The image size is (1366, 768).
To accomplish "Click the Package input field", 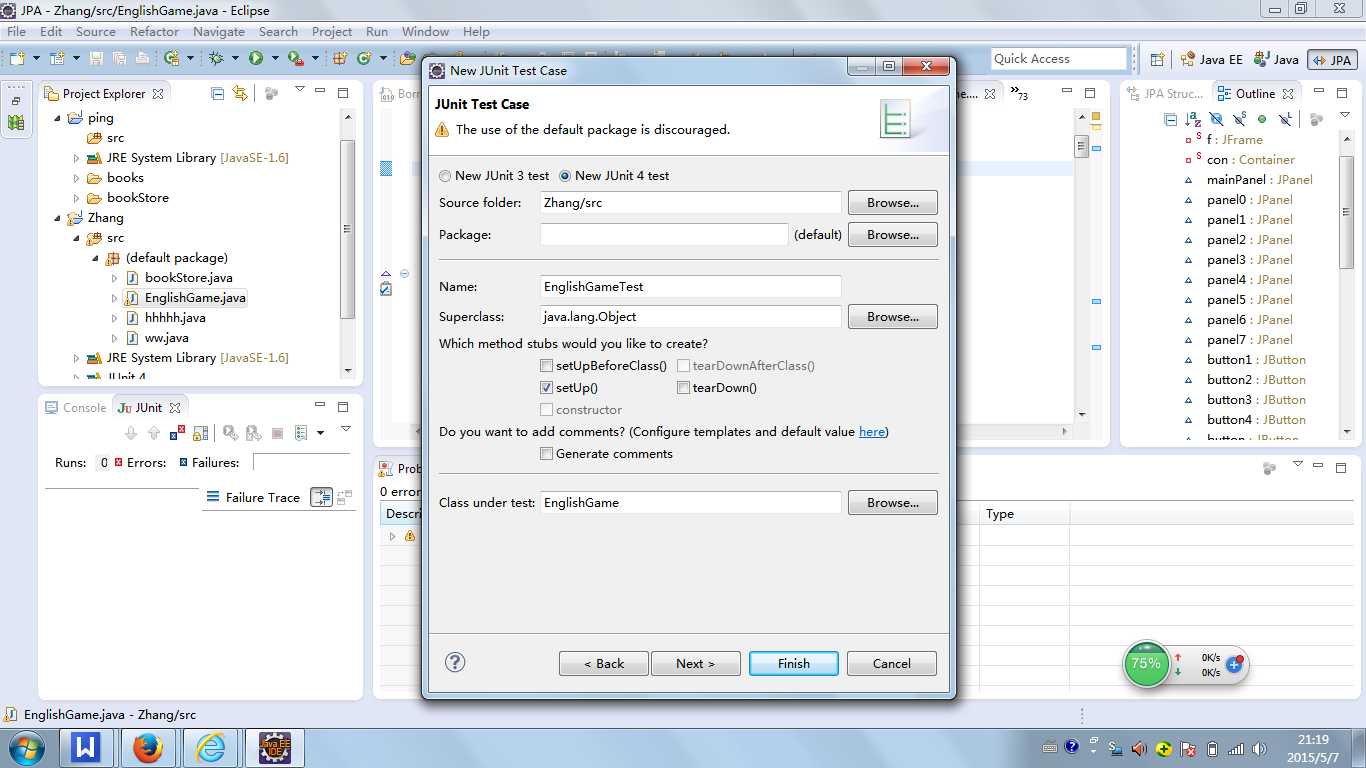I will [664, 235].
